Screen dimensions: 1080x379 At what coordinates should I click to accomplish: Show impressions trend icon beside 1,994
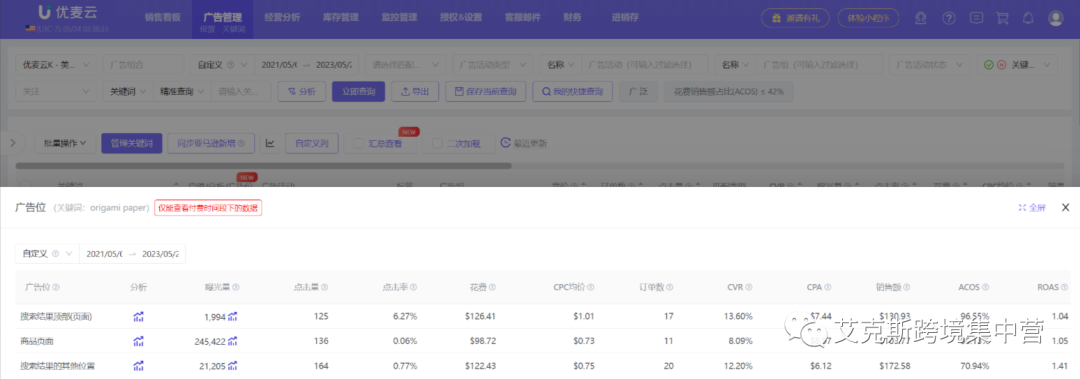[x=233, y=317]
